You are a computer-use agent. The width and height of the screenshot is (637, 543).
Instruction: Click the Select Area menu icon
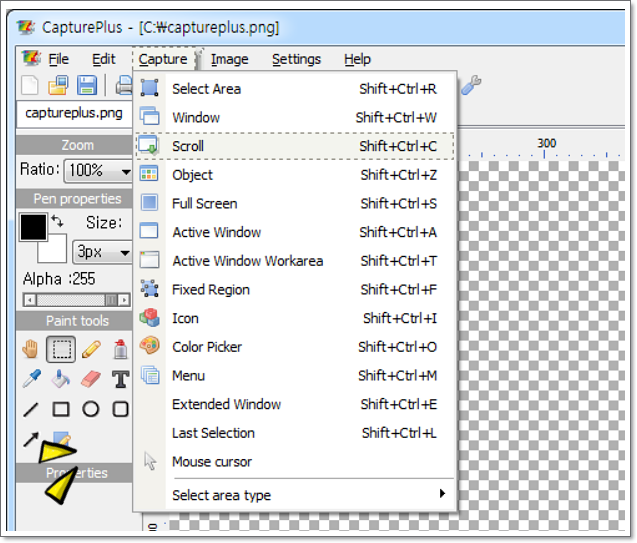click(x=150, y=88)
